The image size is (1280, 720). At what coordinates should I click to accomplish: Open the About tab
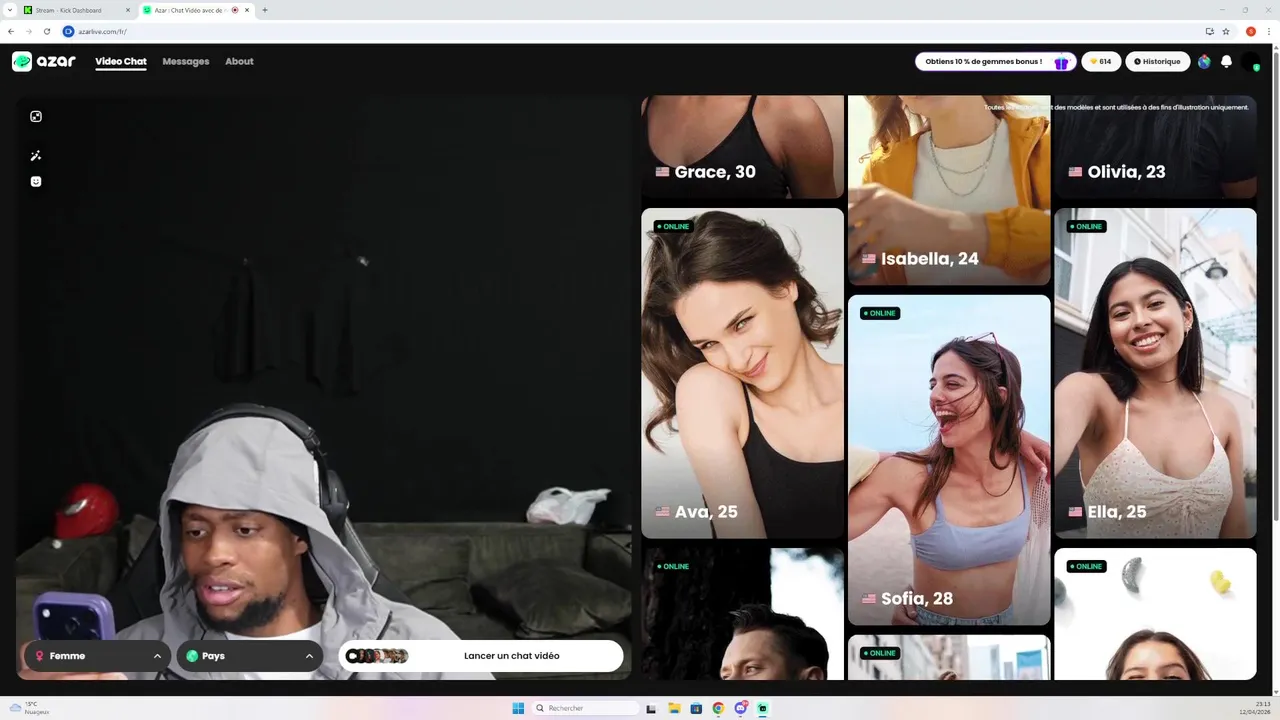pyautogui.click(x=239, y=61)
